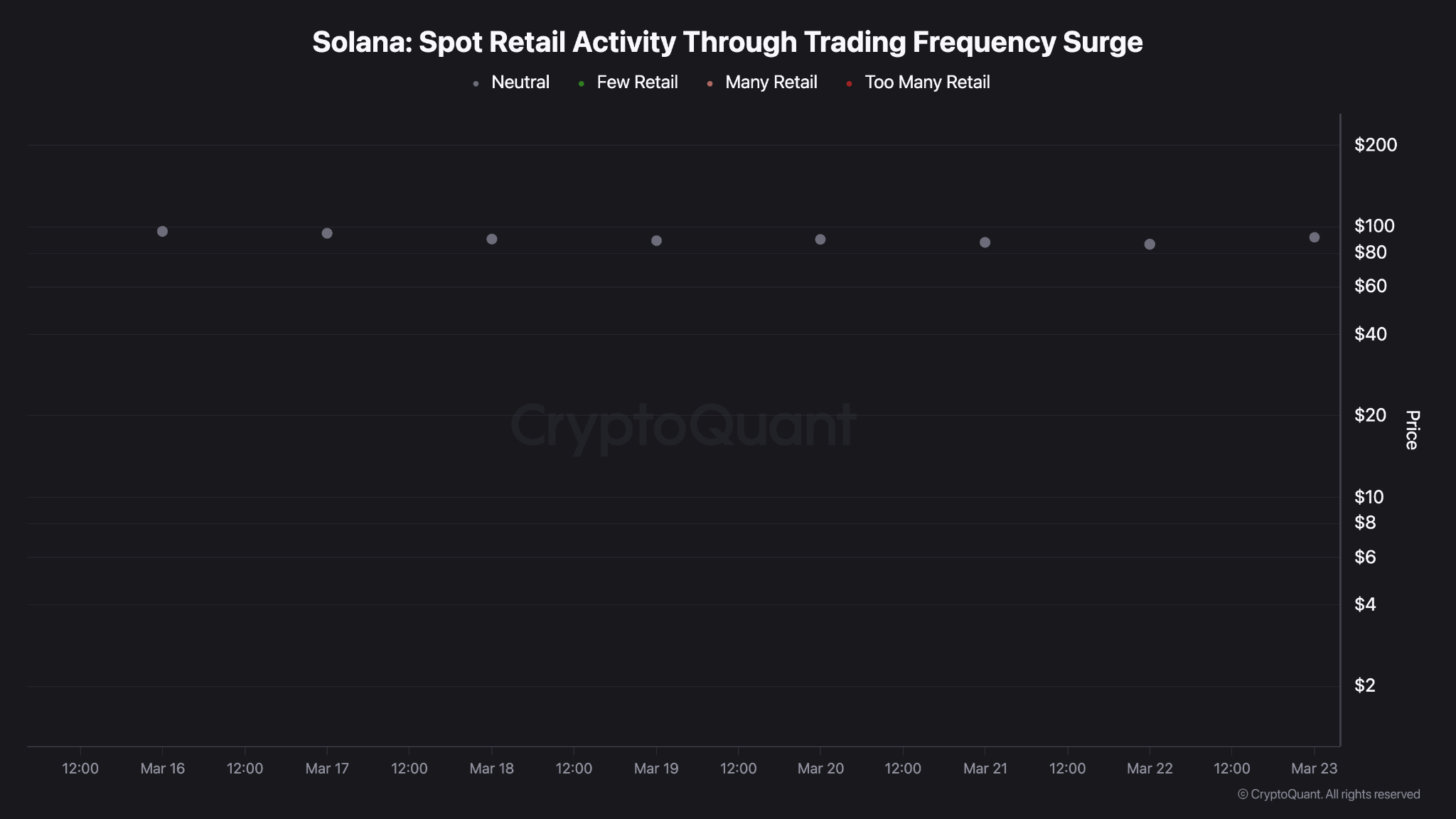The height and width of the screenshot is (819, 1456).
Task: Toggle the Neutral legend series
Action: point(511,82)
